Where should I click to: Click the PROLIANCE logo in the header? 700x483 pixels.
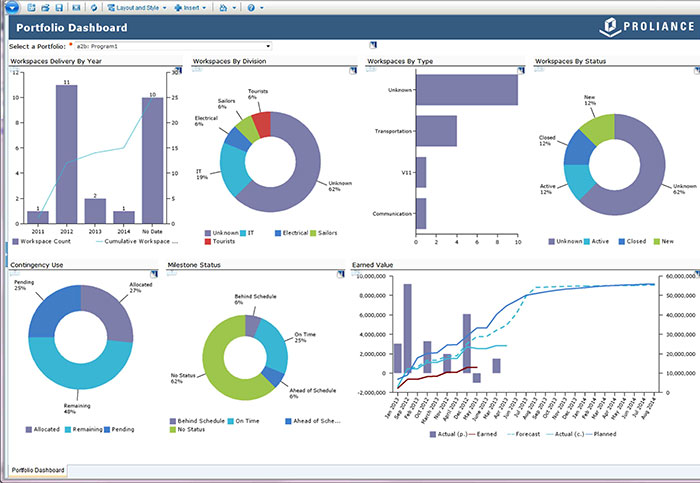647,27
